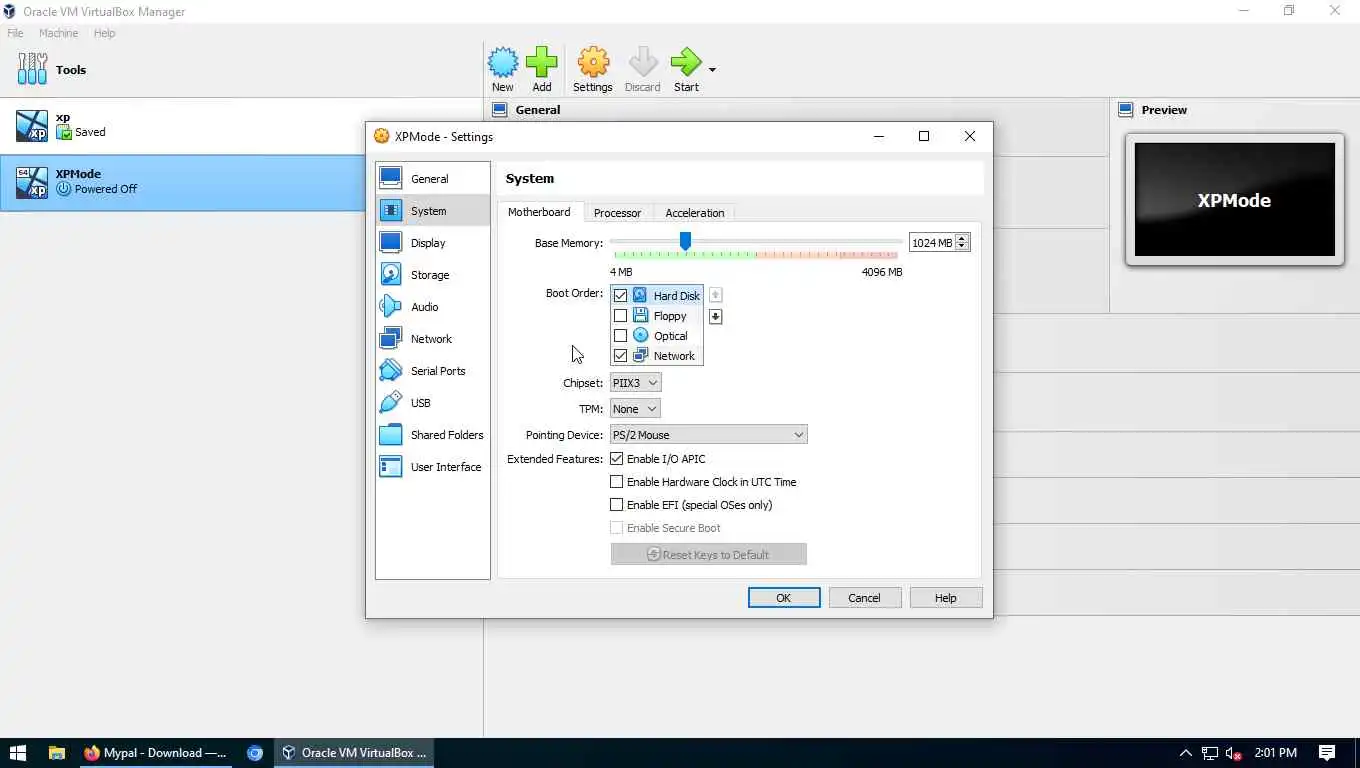
Task: Open the Pointing Device PS/2 Mouse dropdown
Action: (708, 435)
